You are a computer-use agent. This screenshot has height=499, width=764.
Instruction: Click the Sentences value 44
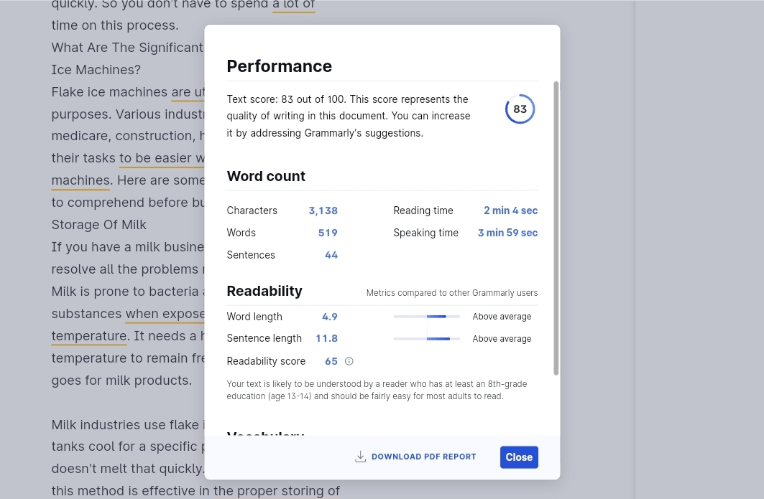(x=331, y=255)
